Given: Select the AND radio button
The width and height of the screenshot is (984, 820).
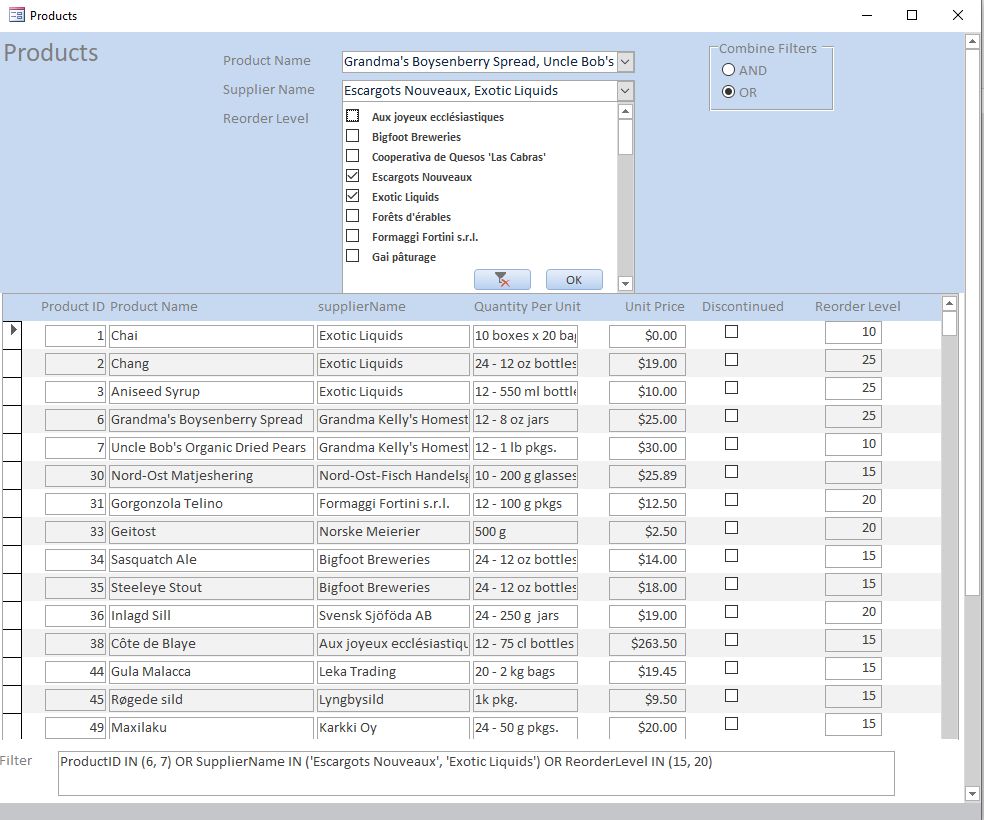Looking at the screenshot, I should coord(729,70).
